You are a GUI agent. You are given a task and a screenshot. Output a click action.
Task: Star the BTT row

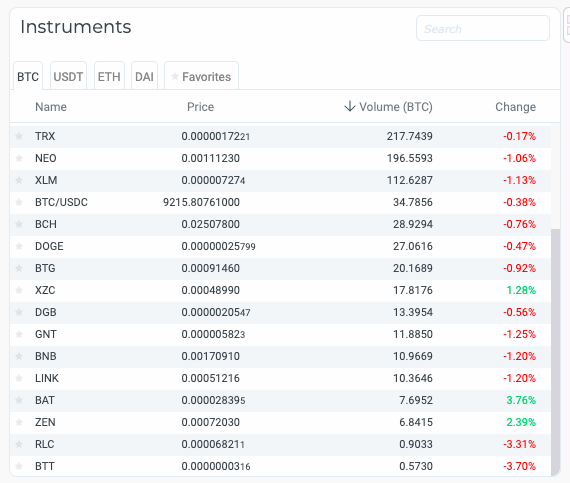pyautogui.click(x=19, y=466)
